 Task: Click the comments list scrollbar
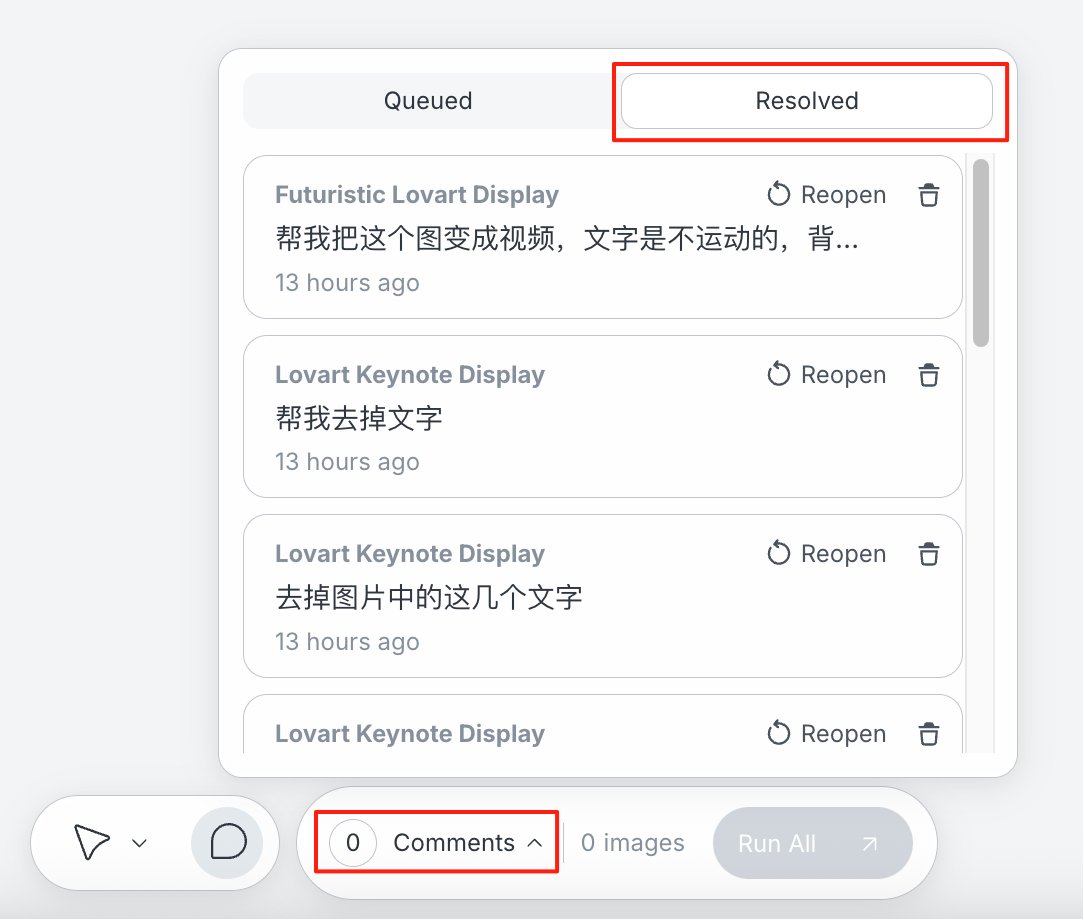click(980, 253)
